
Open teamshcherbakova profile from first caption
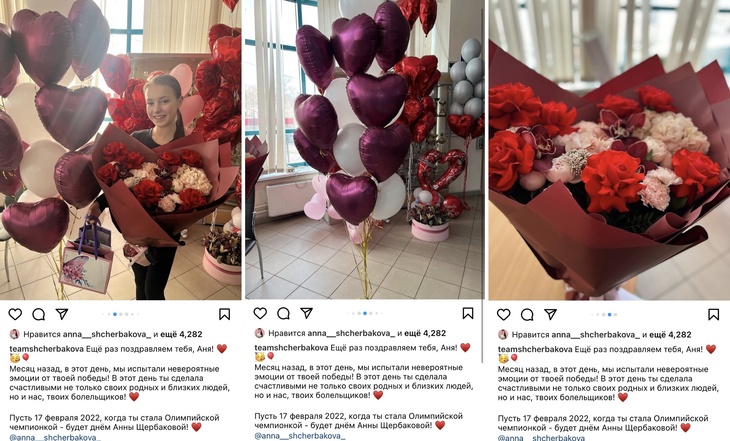tap(47, 348)
